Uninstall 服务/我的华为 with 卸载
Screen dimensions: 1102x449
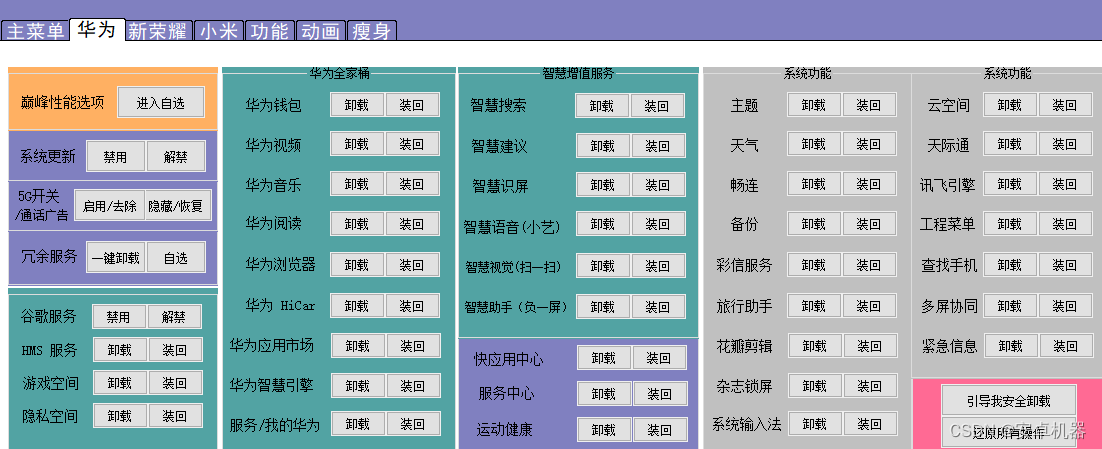coord(358,424)
